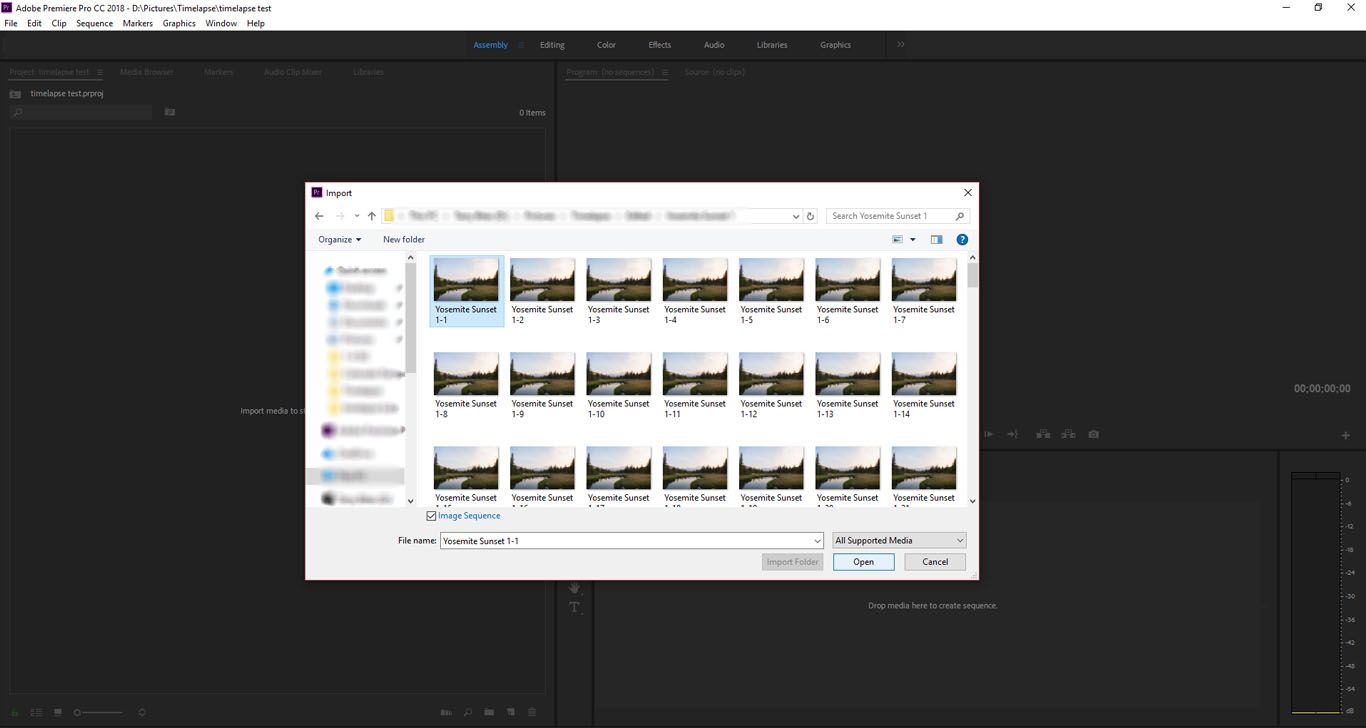Switch Project panel to list view
Image resolution: width=1366 pixels, height=728 pixels.
36,712
